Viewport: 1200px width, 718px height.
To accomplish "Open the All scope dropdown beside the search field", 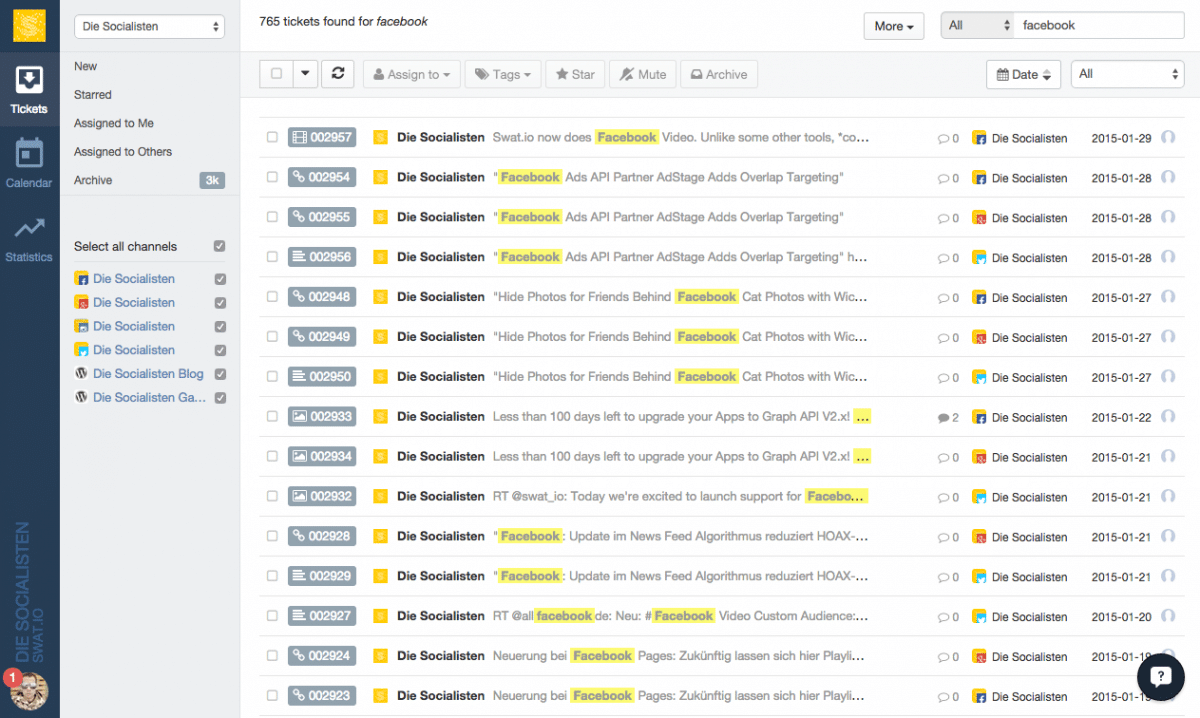I will click(977, 26).
